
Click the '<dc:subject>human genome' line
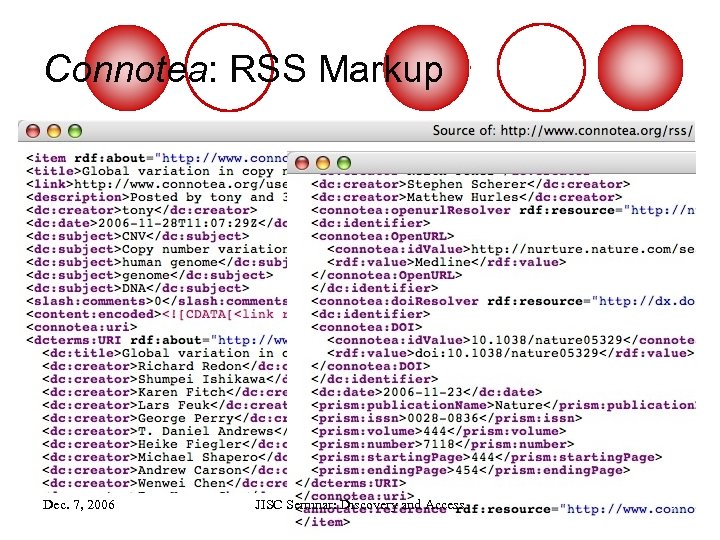(x=157, y=262)
